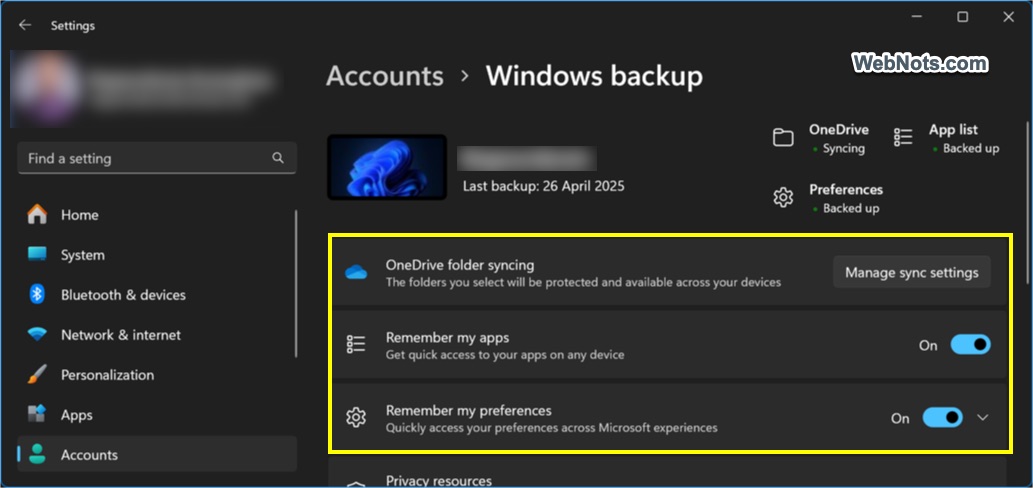Click the Bluetooth icon in sidebar
The image size is (1033, 488).
(x=37, y=294)
